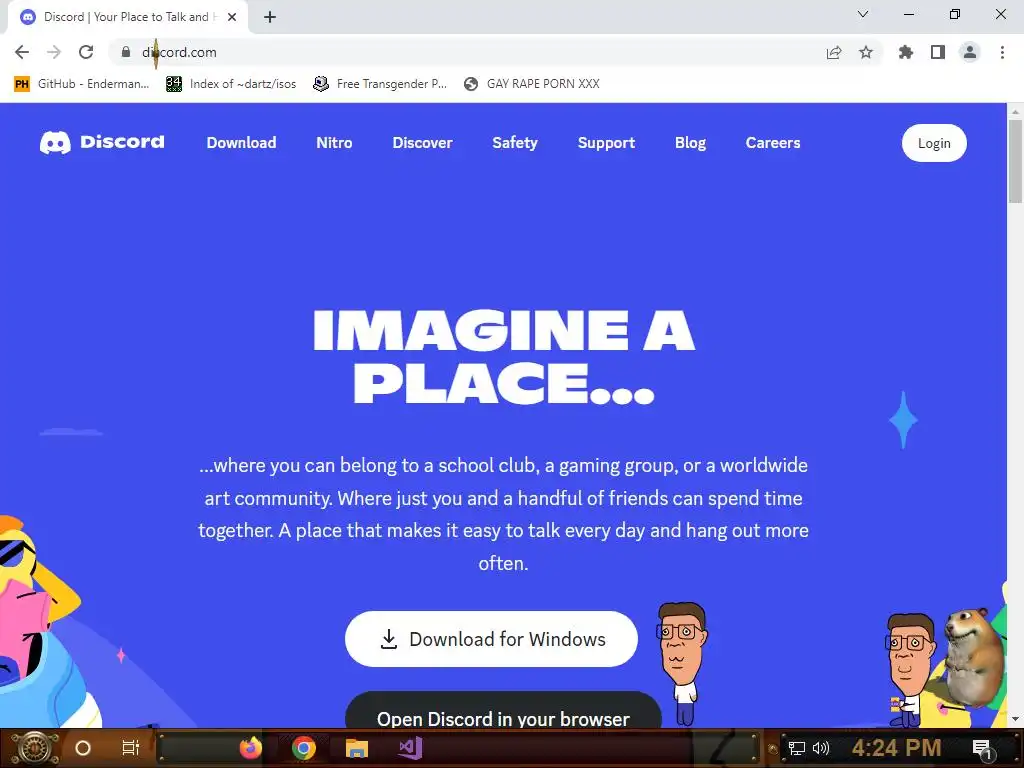The image size is (1024, 768).
Task: Reload the Discord page
Action: (x=86, y=52)
